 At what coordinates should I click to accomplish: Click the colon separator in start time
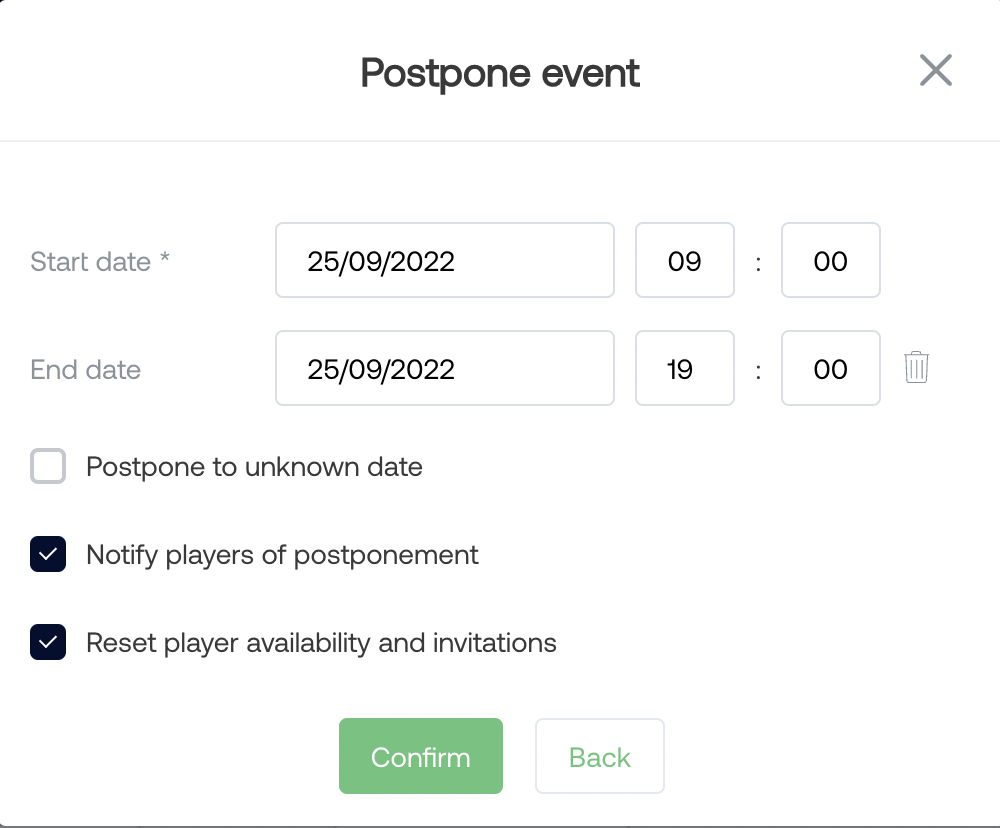pyautogui.click(x=758, y=262)
